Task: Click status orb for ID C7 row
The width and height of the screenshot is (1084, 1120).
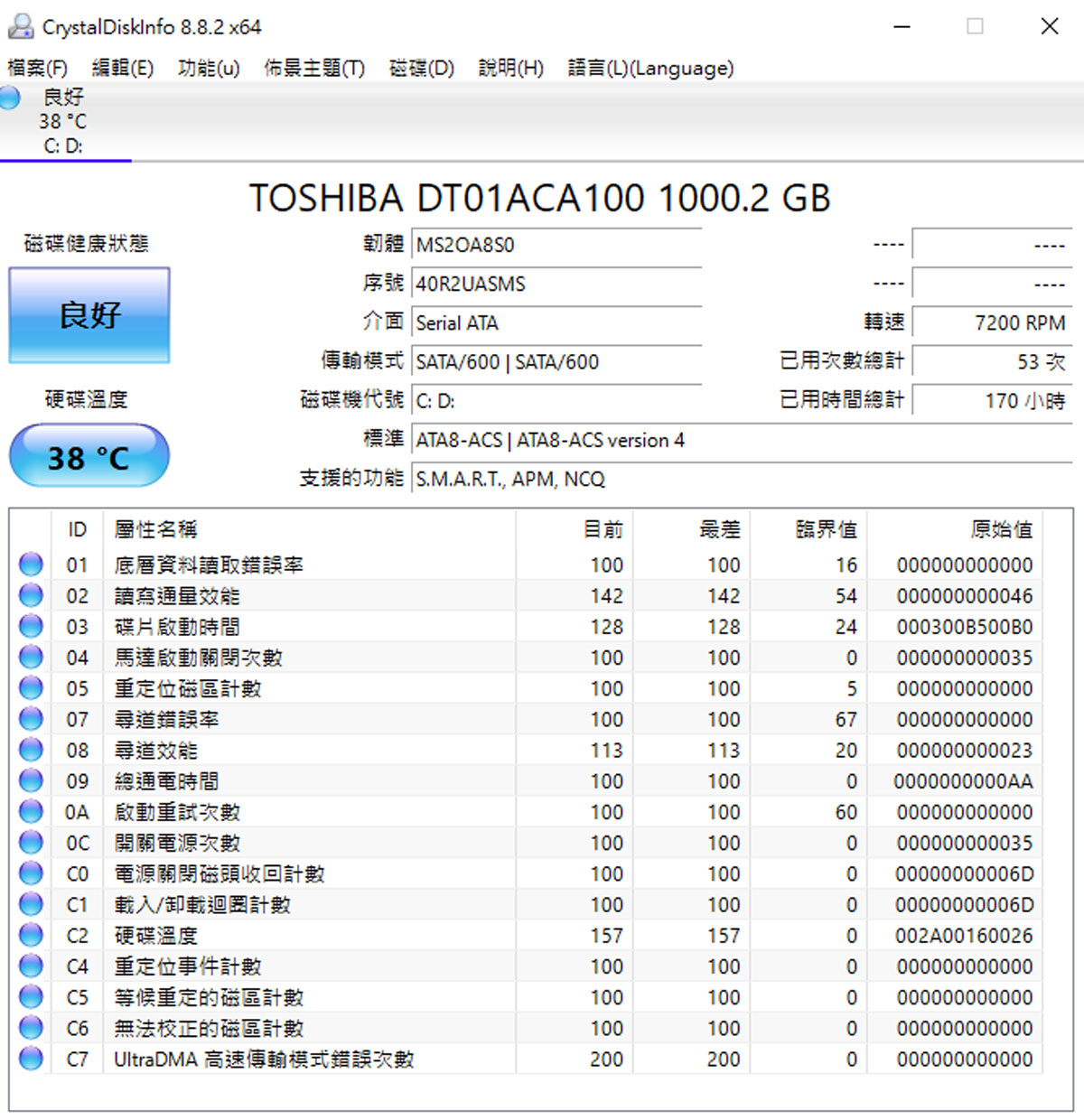Action: (31, 1059)
